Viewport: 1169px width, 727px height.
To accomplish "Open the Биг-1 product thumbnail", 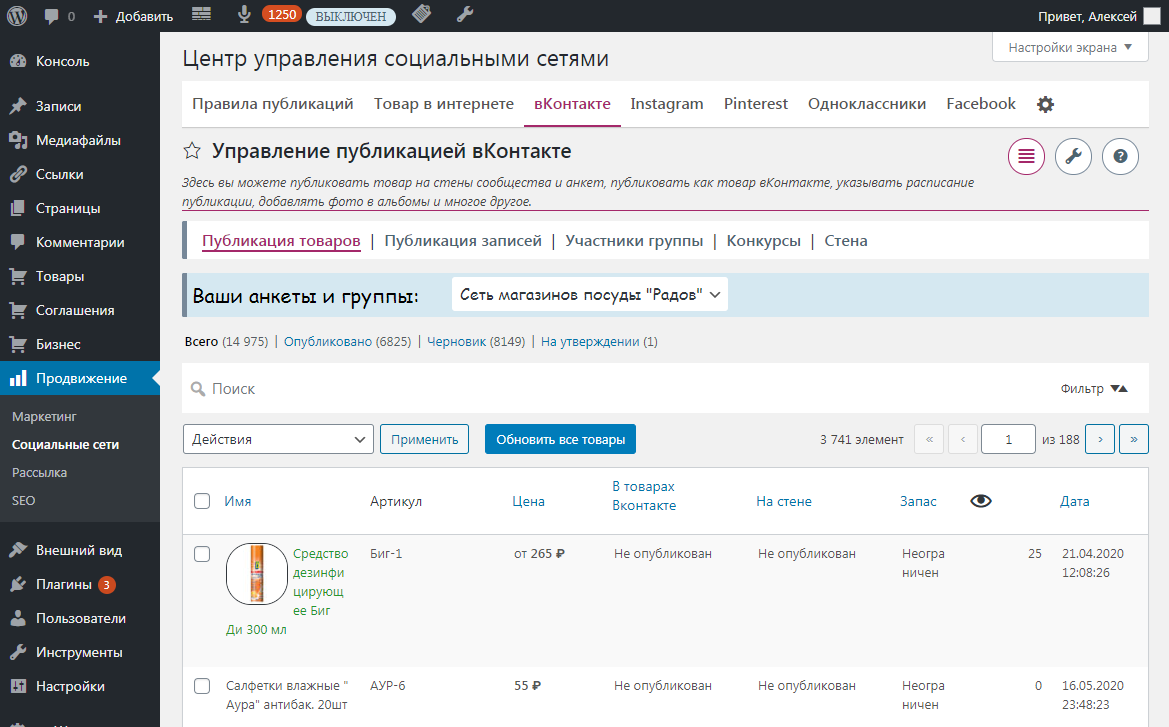I will tap(256, 573).
